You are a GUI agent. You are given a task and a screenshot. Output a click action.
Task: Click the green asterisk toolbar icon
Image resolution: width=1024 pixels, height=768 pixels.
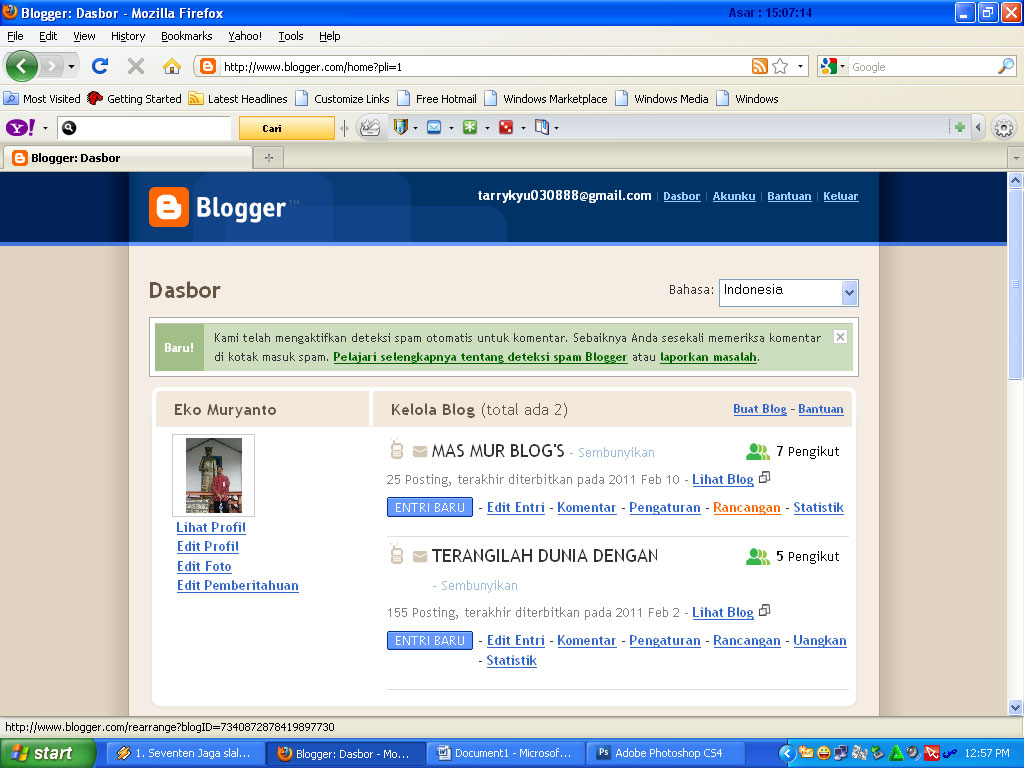[x=470, y=127]
